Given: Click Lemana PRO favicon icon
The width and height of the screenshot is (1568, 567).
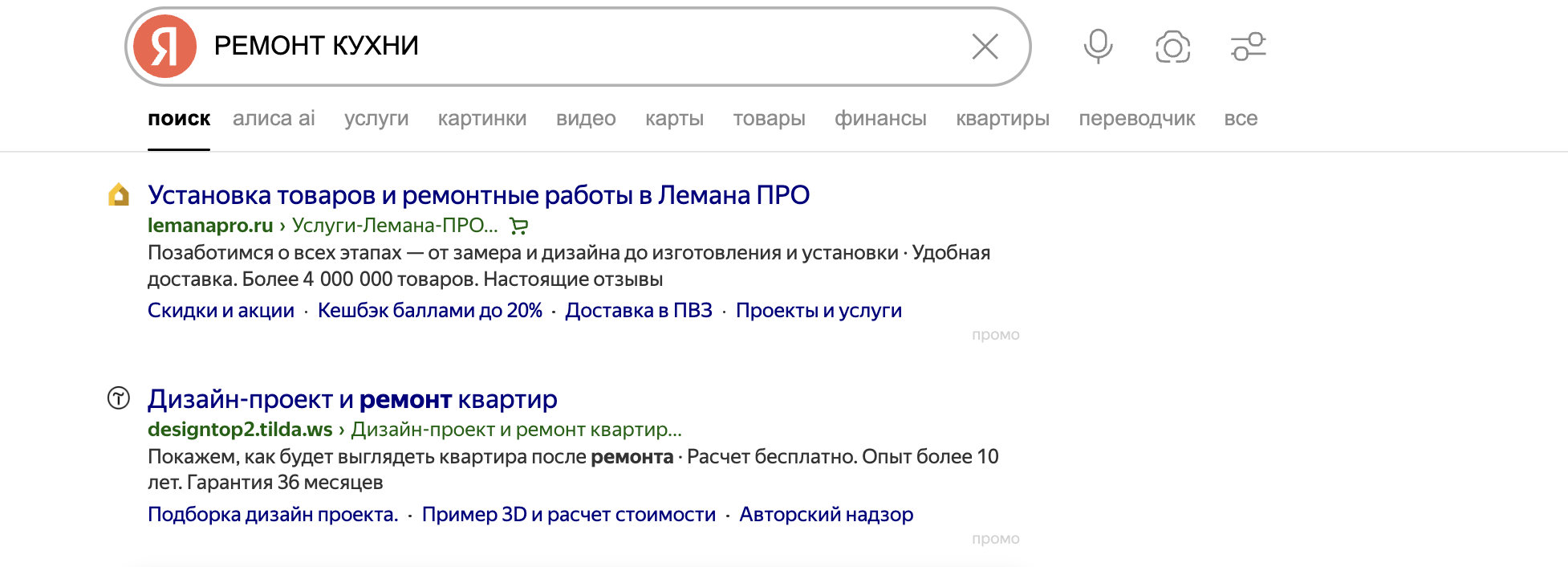Looking at the screenshot, I should pyautogui.click(x=119, y=194).
